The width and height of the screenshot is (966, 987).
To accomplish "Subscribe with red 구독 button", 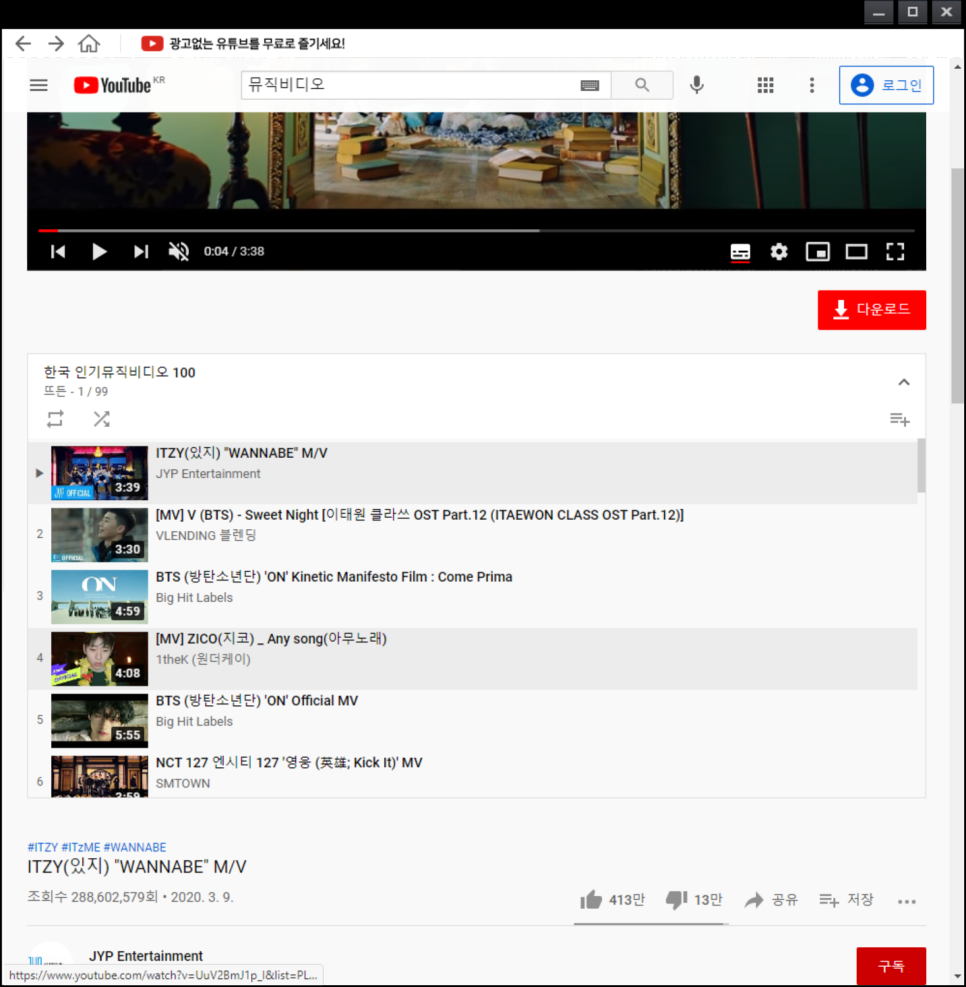I will (x=890, y=966).
